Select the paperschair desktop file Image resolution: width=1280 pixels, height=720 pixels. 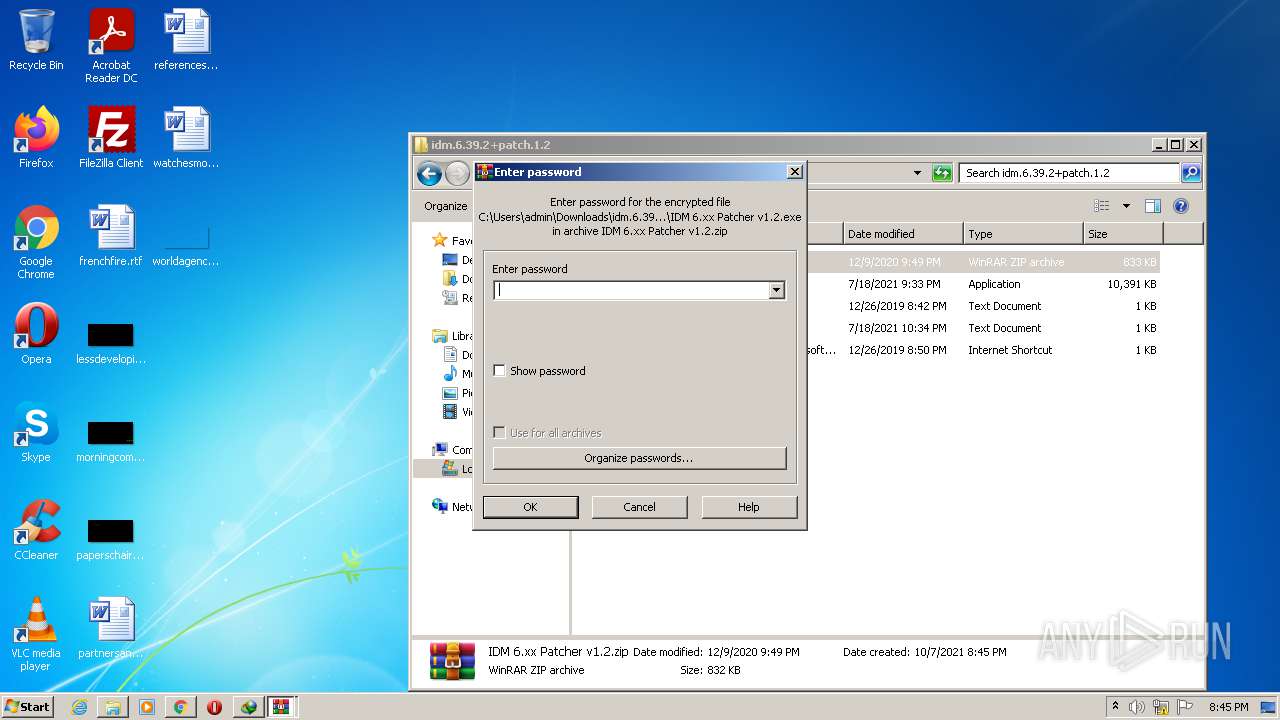[111, 540]
